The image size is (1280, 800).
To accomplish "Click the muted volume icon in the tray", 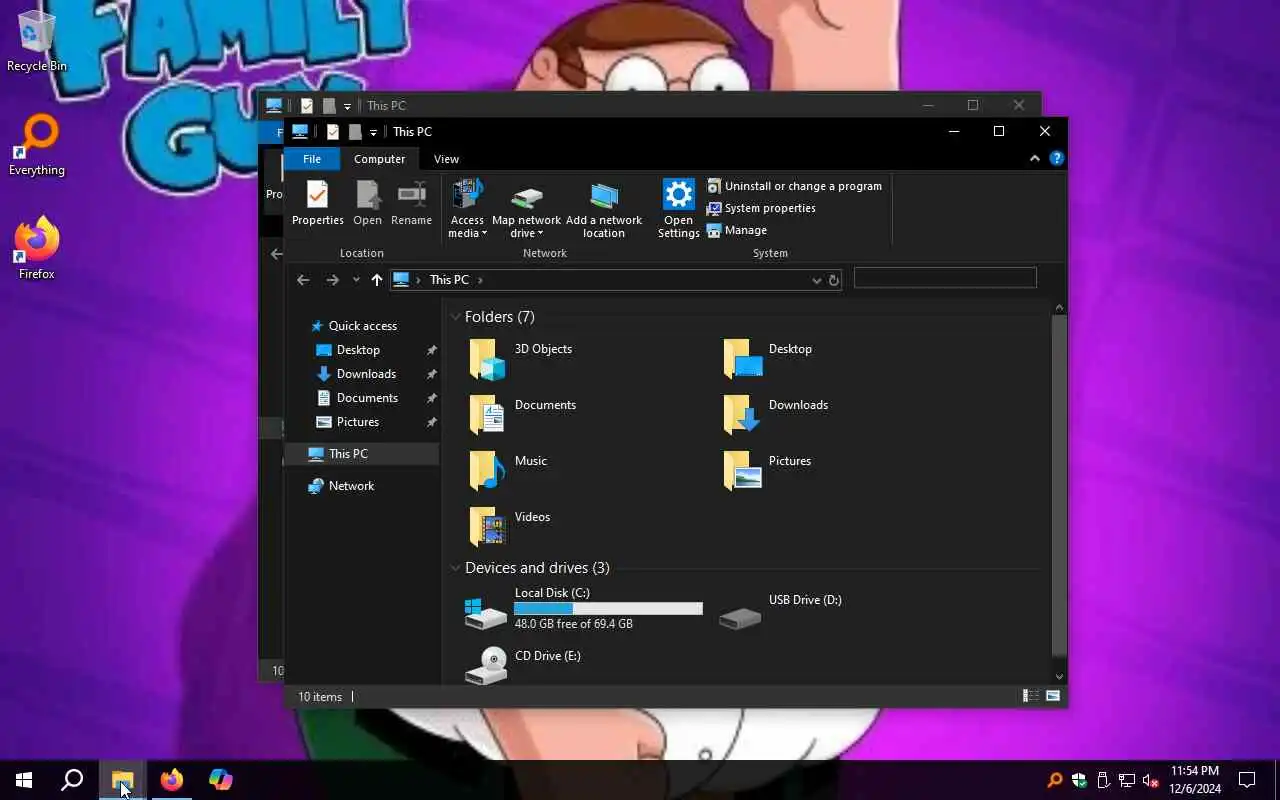I will tap(1151, 780).
